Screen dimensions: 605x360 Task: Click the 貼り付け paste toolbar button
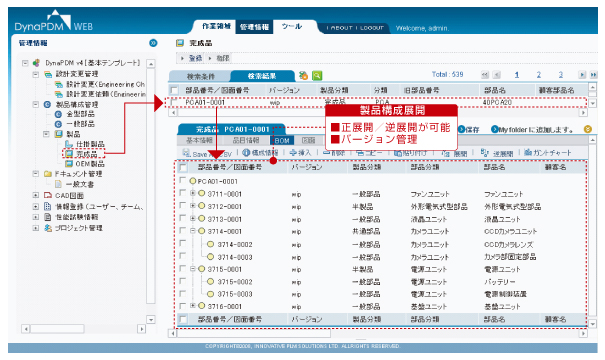[x=410, y=153]
